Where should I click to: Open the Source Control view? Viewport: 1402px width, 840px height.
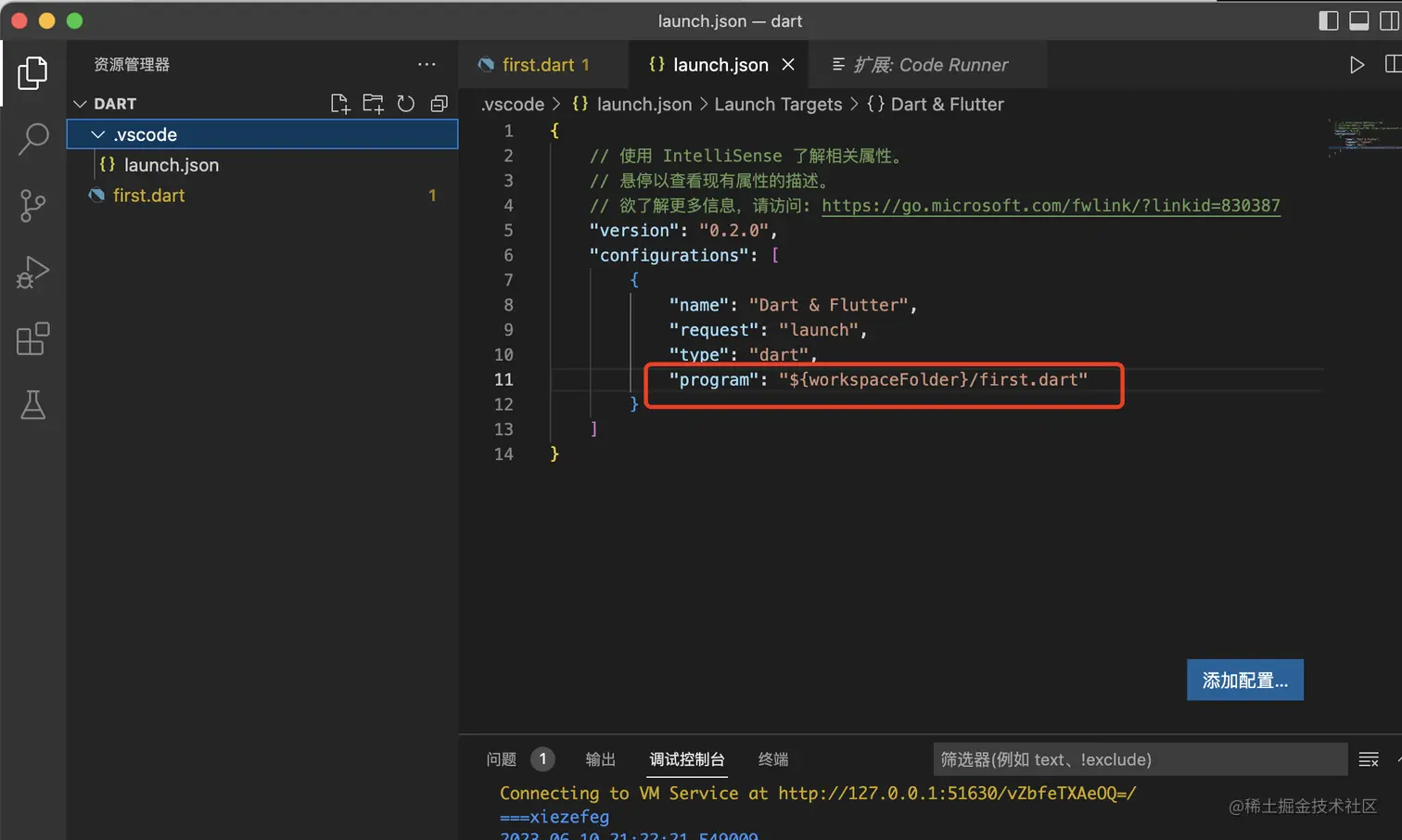pyautogui.click(x=32, y=206)
